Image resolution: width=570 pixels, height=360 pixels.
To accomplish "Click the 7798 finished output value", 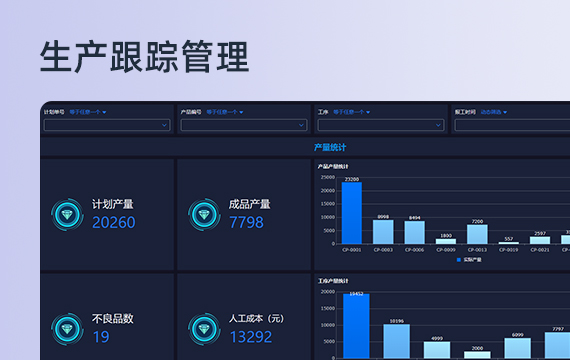I will [246, 223].
